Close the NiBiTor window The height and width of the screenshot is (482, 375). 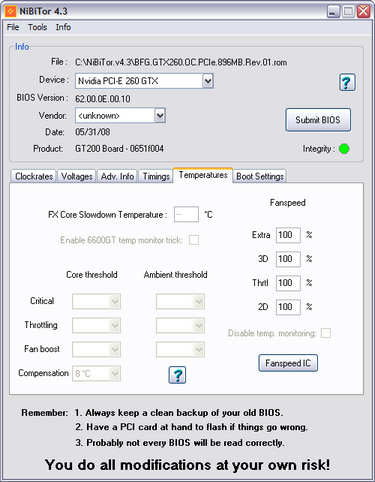(363, 11)
